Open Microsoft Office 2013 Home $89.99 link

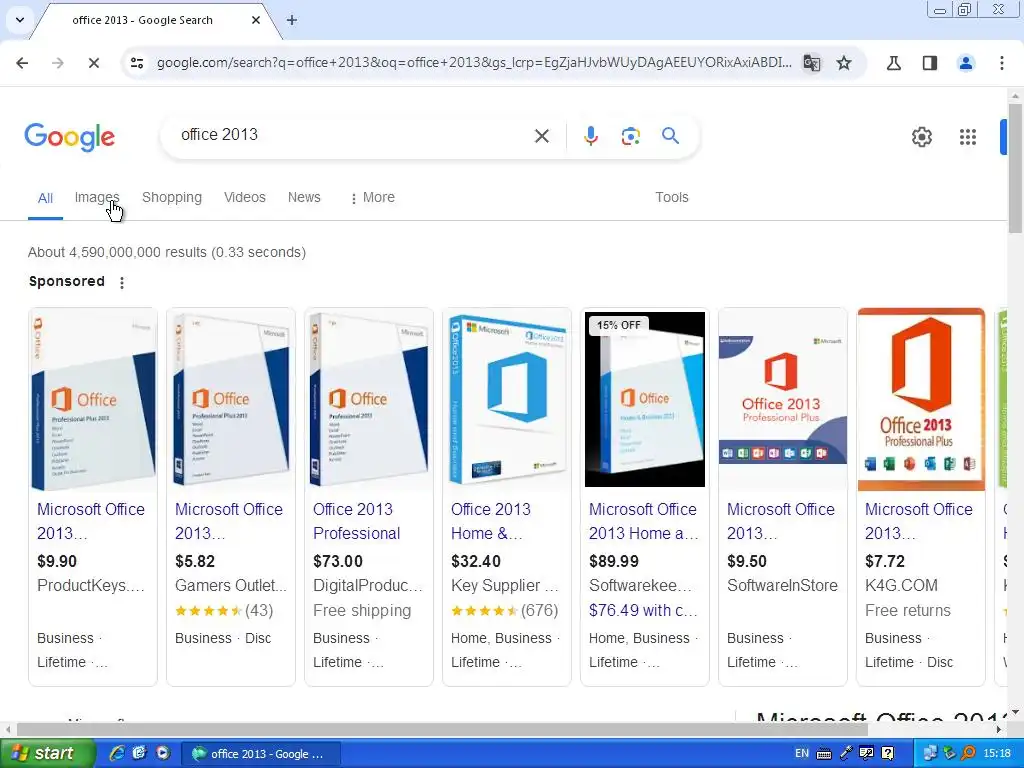[644, 521]
